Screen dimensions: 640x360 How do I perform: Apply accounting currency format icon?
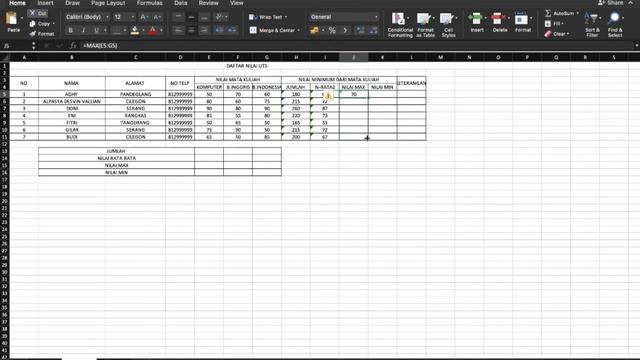pos(314,30)
